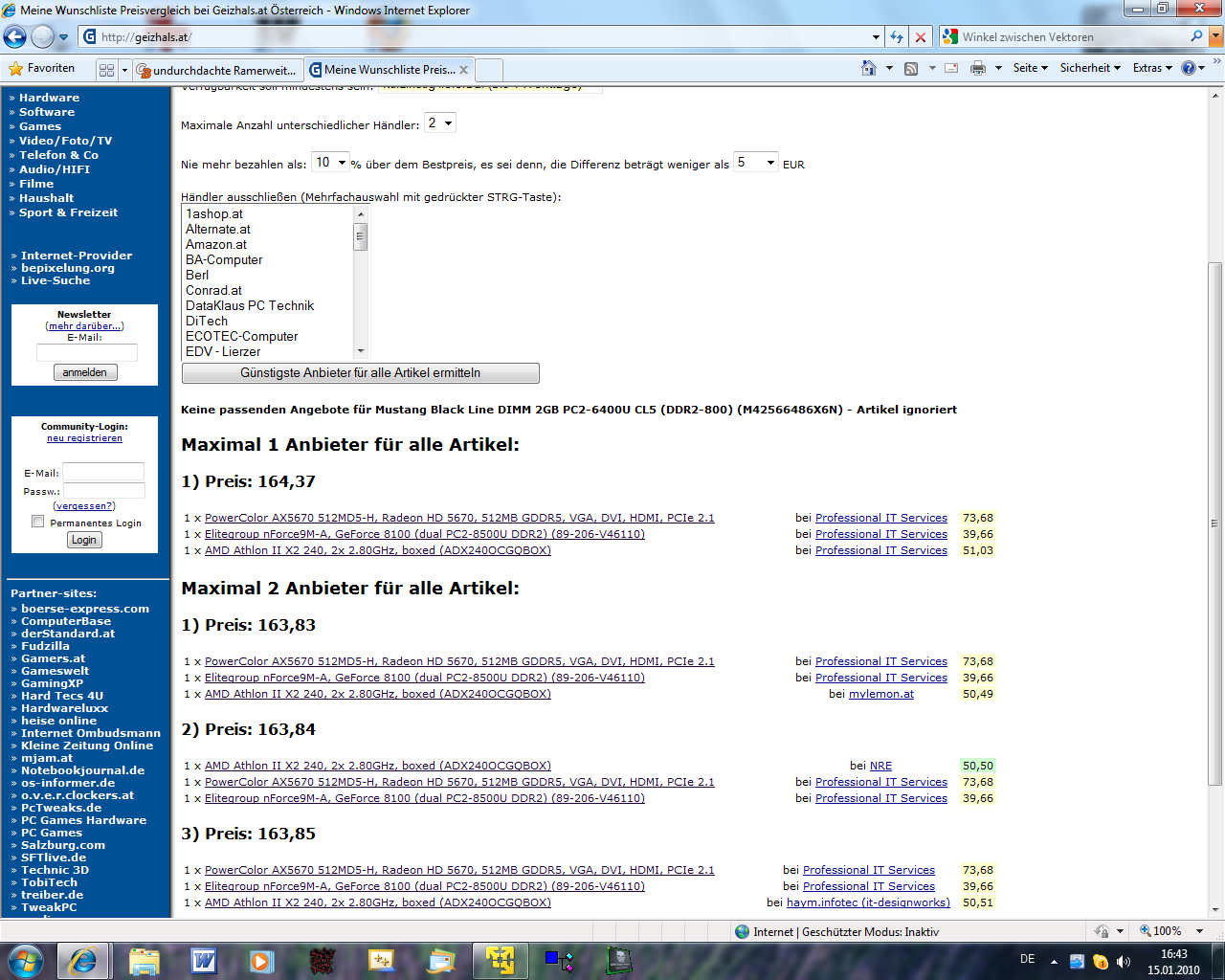Open the Home button dropdown arrow
The width and height of the screenshot is (1225, 980).
889,68
